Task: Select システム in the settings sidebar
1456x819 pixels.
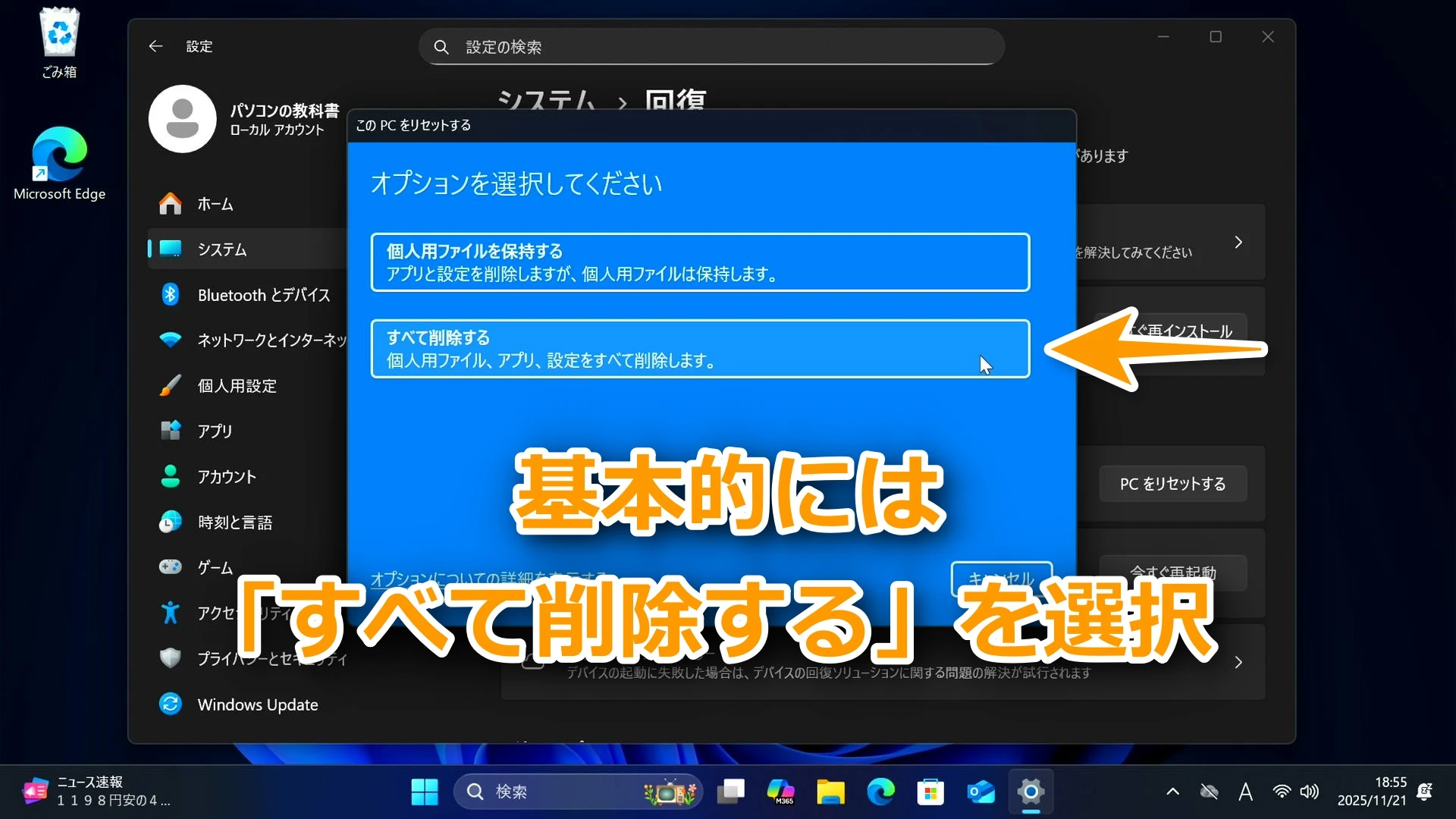Action: tap(222, 249)
